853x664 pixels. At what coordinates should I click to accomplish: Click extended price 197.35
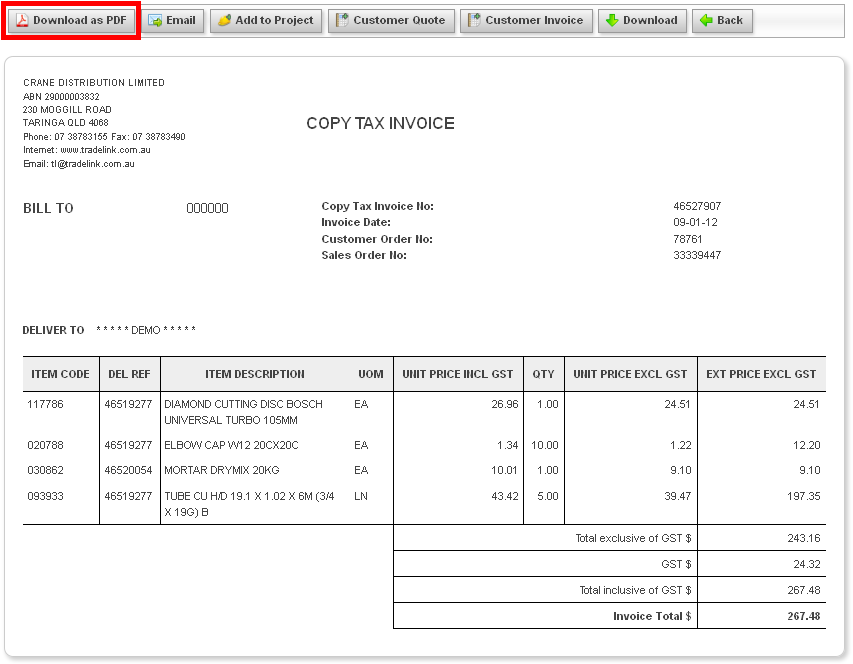[803, 496]
